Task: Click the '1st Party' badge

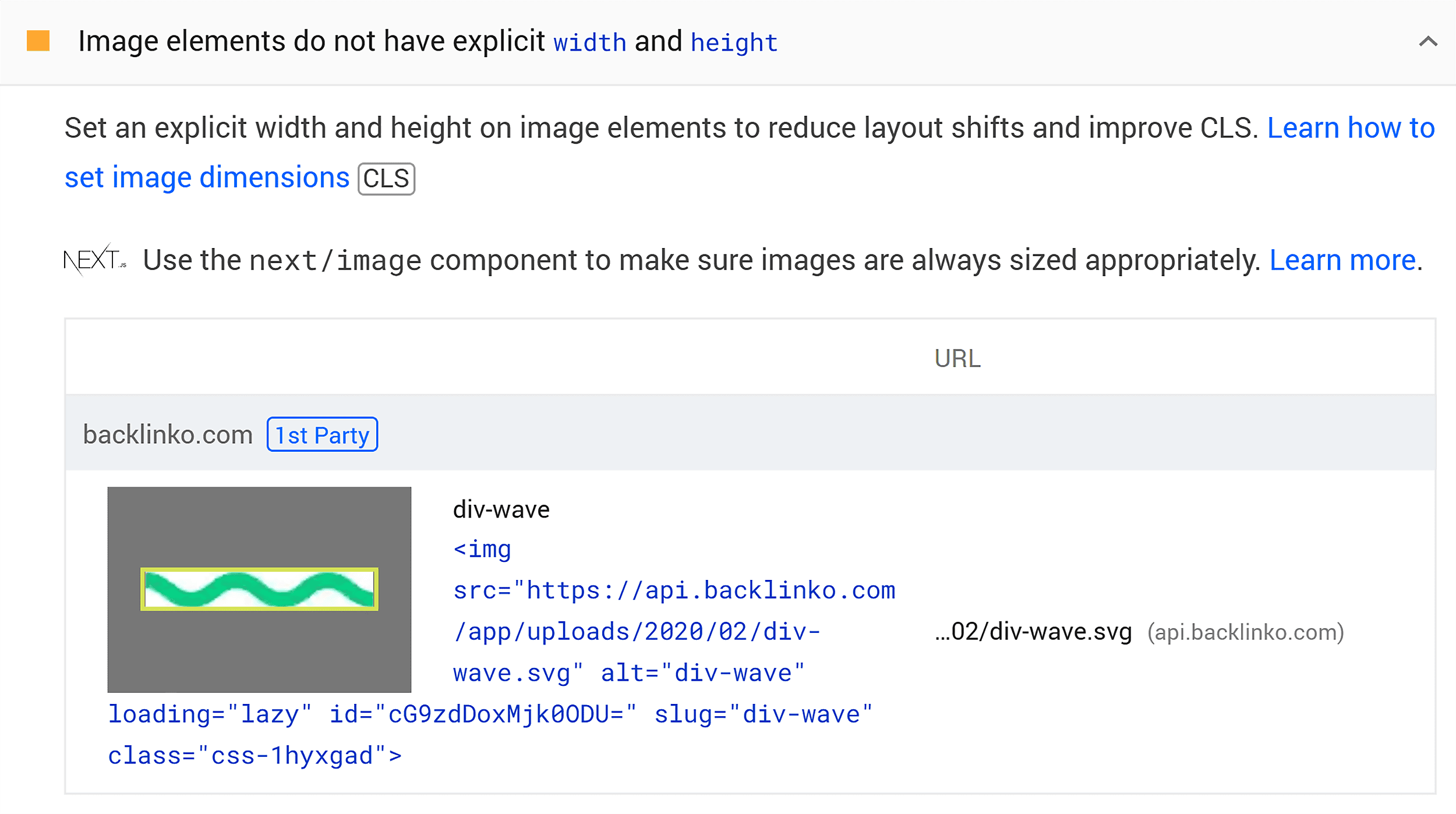Action: (x=322, y=434)
